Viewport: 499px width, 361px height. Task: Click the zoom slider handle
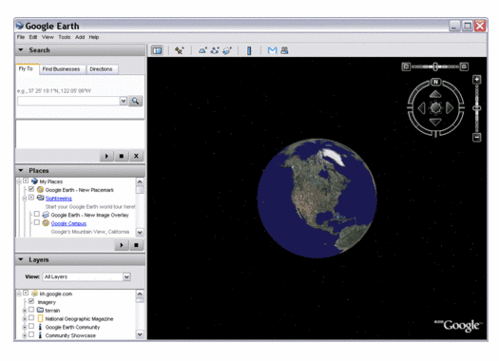[477, 108]
